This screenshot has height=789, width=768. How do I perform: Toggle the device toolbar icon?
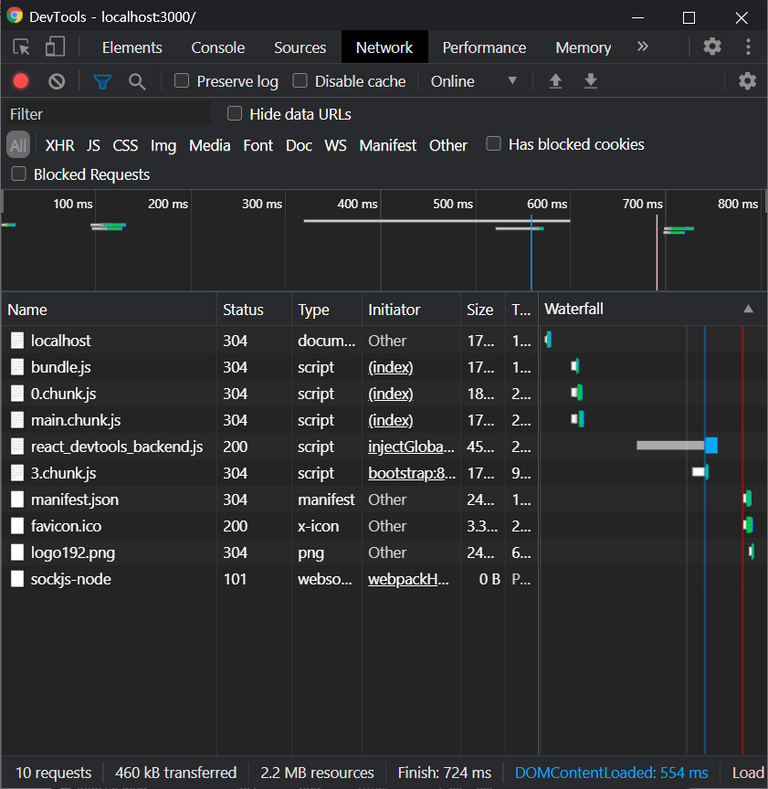coord(55,47)
